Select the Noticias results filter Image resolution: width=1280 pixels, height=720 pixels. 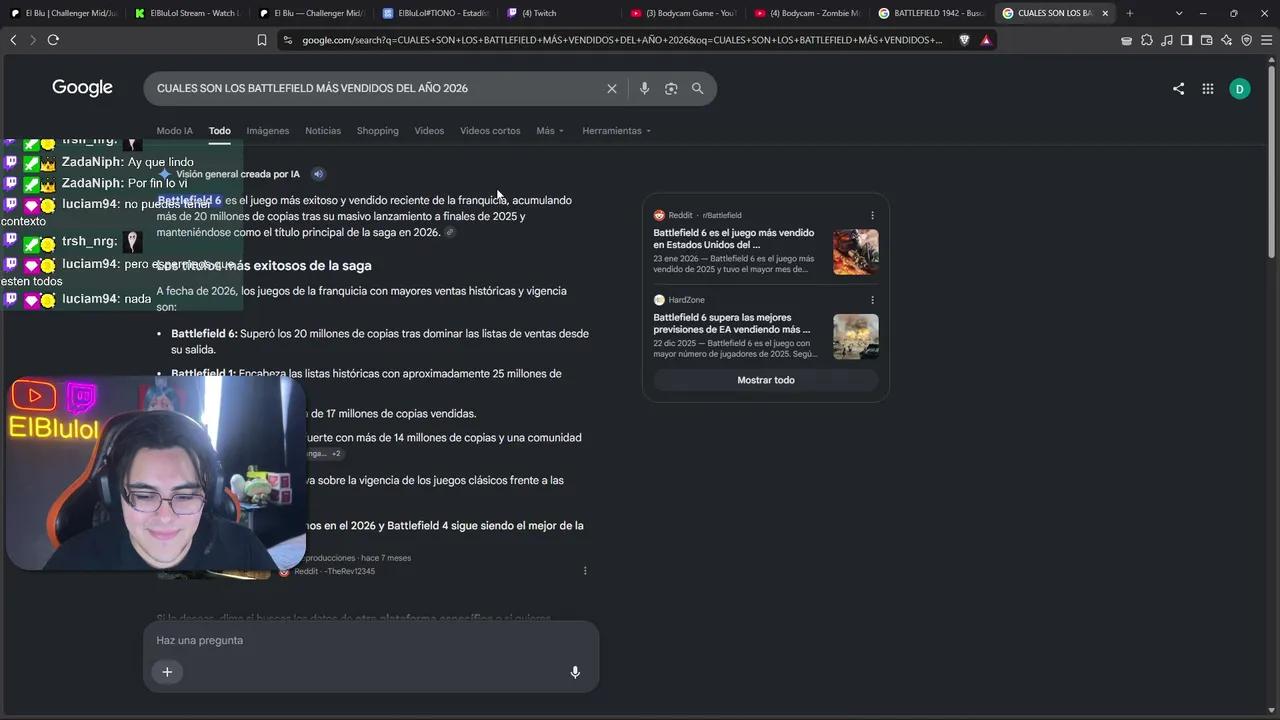(x=323, y=131)
